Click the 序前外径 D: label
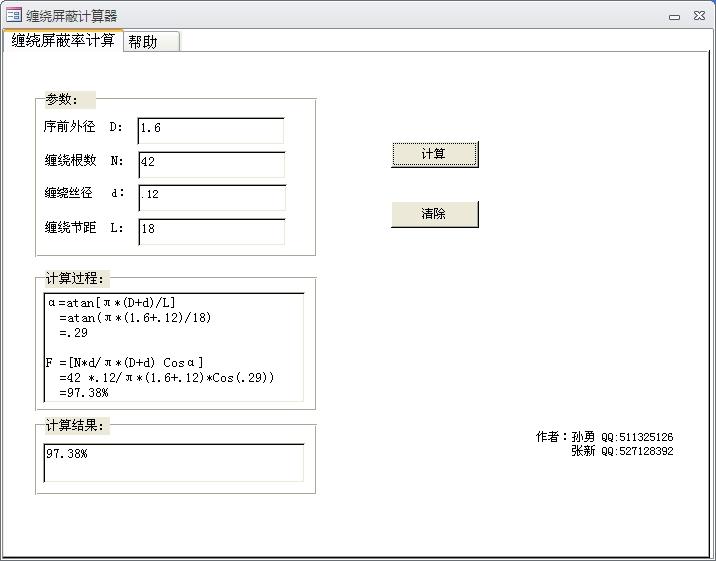Screen dimensions: 716x561 [83, 127]
